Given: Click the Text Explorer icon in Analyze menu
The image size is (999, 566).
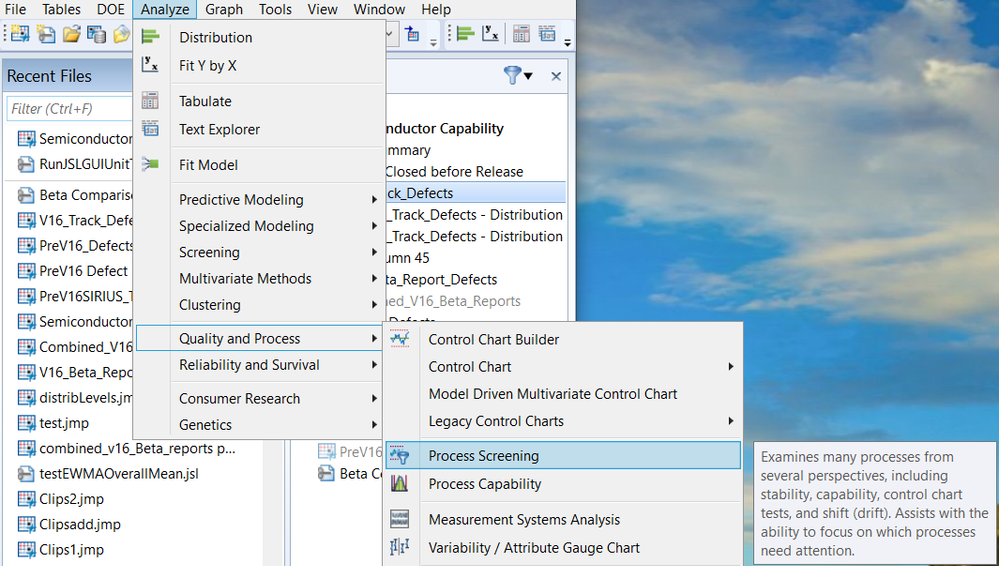Looking at the screenshot, I should (150, 129).
